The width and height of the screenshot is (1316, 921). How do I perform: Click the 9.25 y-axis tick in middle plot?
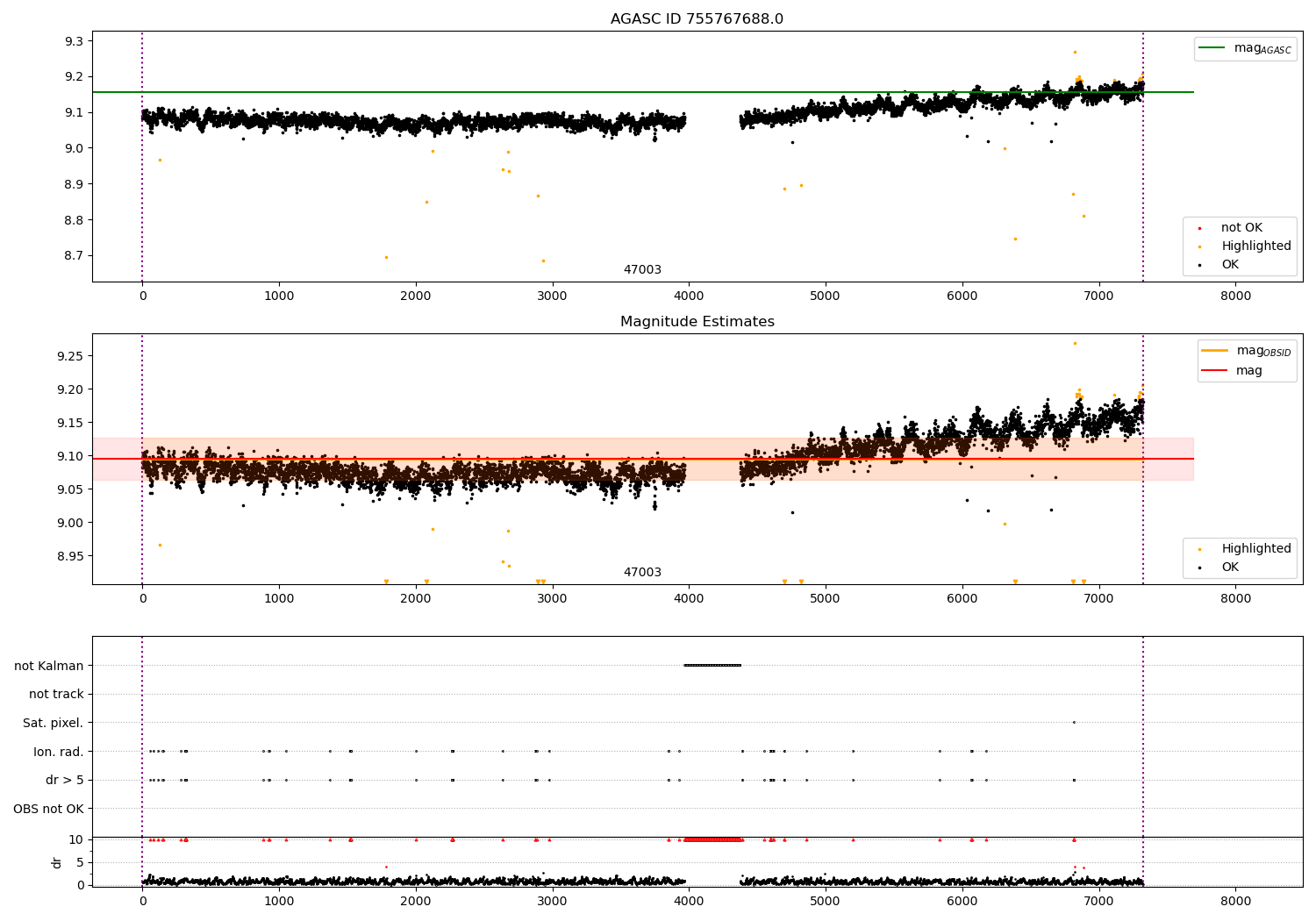70,356
